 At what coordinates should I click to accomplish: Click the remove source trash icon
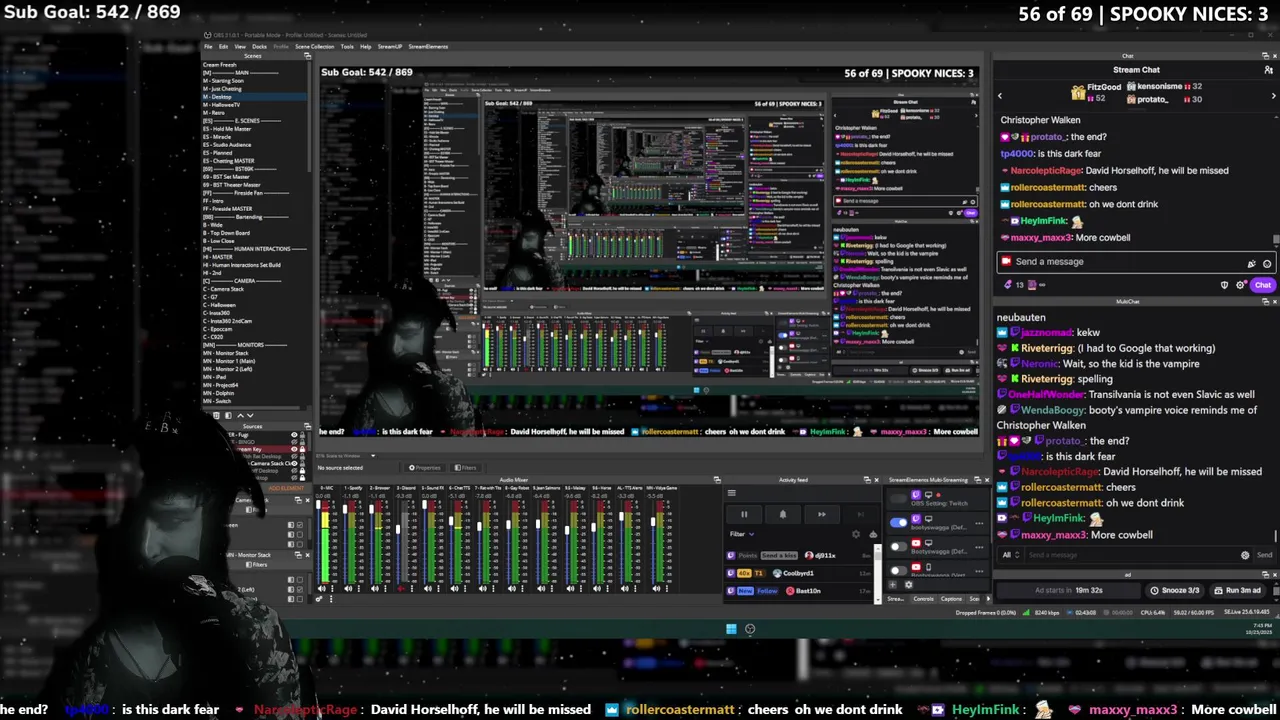[x=217, y=415]
